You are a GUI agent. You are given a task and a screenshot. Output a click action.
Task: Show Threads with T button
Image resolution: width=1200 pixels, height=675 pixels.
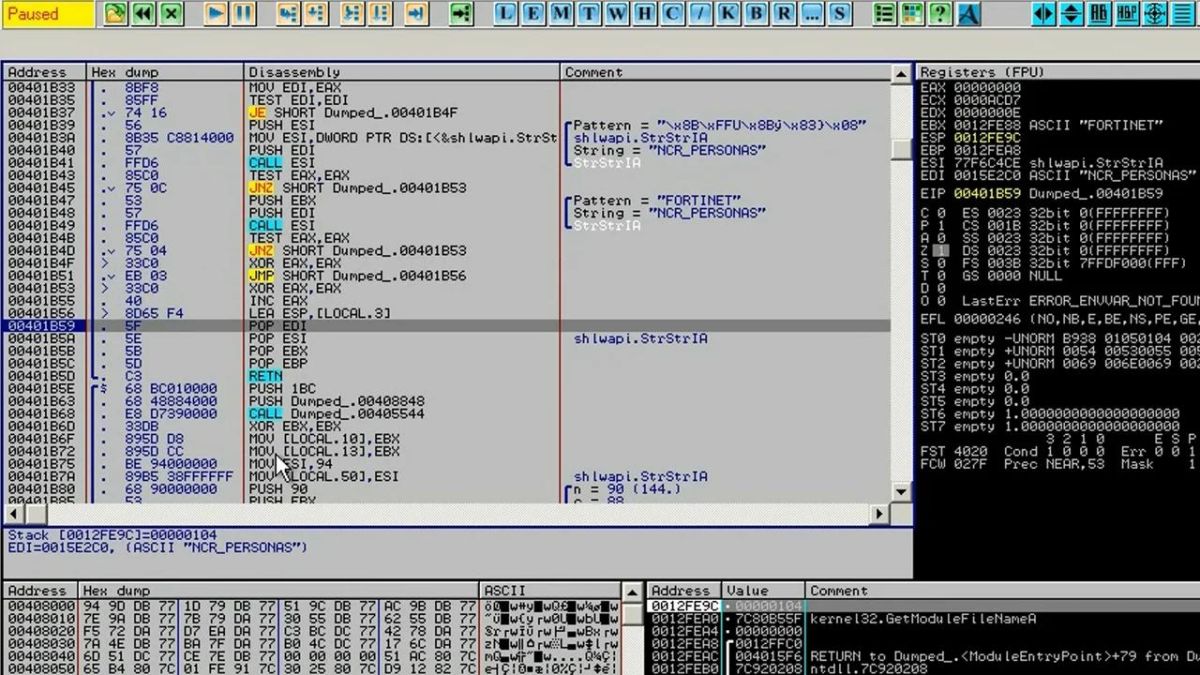591,14
